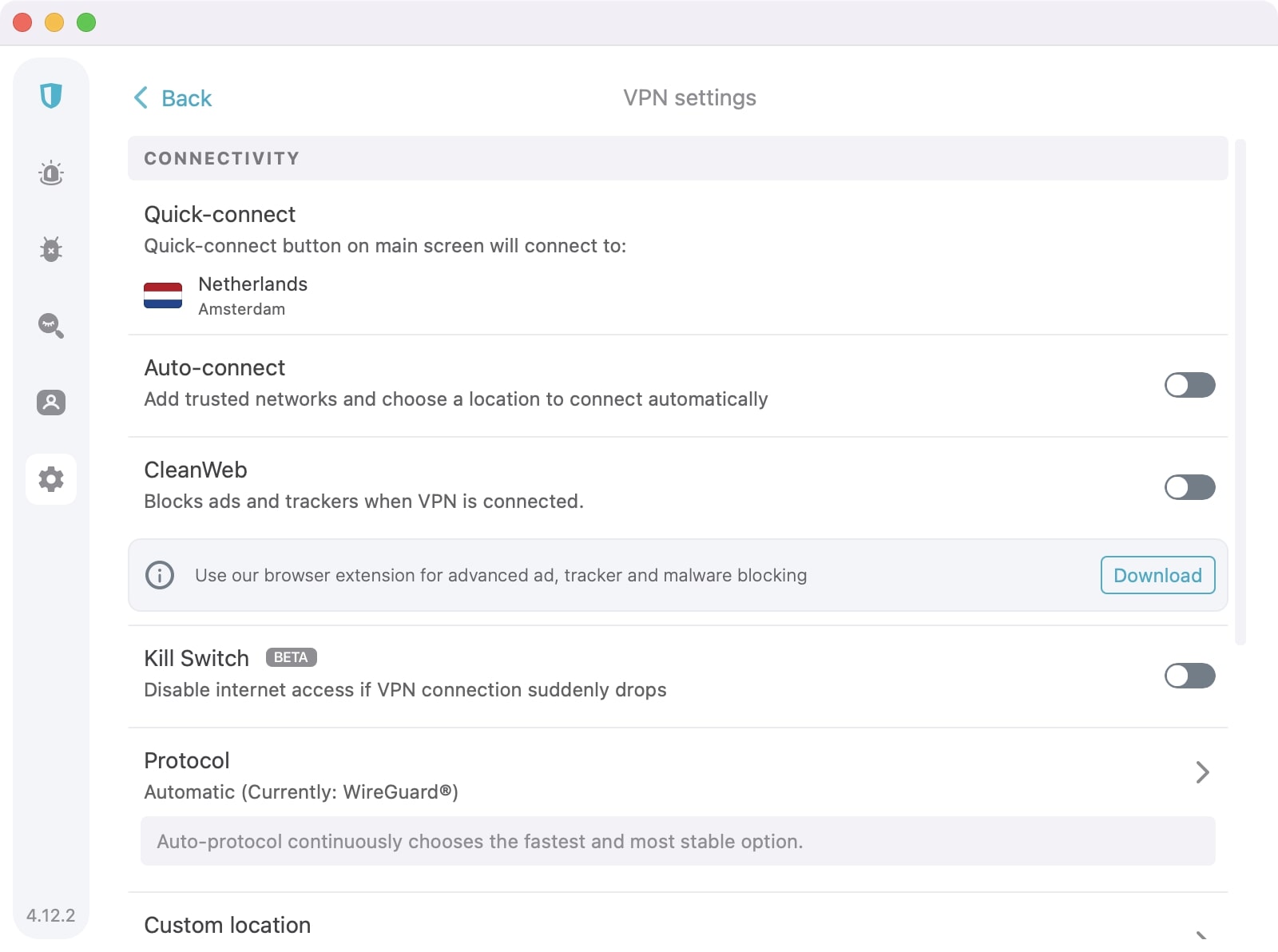The image size is (1278, 952).
Task: Open Account using the person icon
Action: pos(51,403)
